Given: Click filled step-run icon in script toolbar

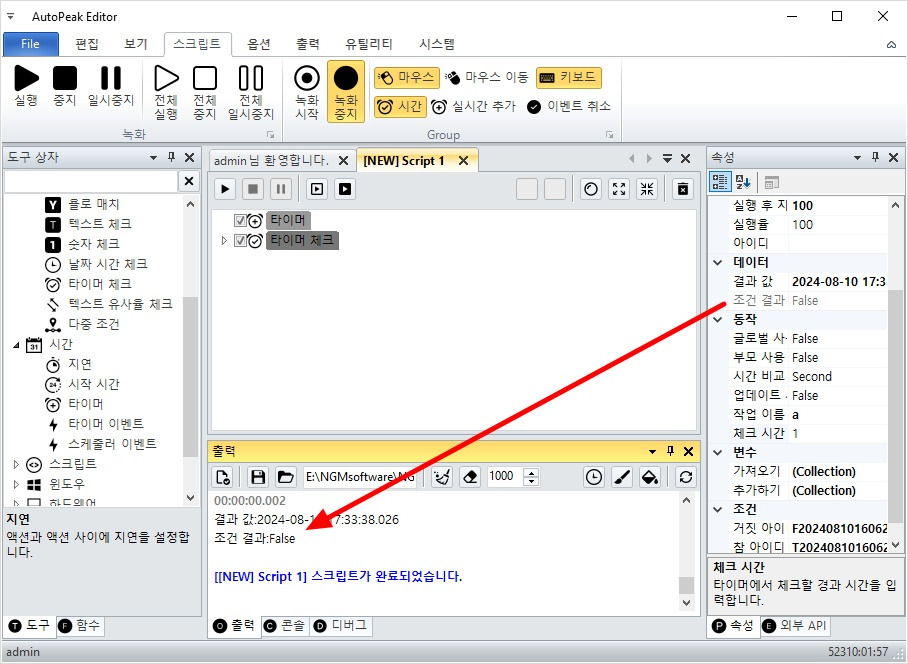Looking at the screenshot, I should pyautogui.click(x=345, y=189).
